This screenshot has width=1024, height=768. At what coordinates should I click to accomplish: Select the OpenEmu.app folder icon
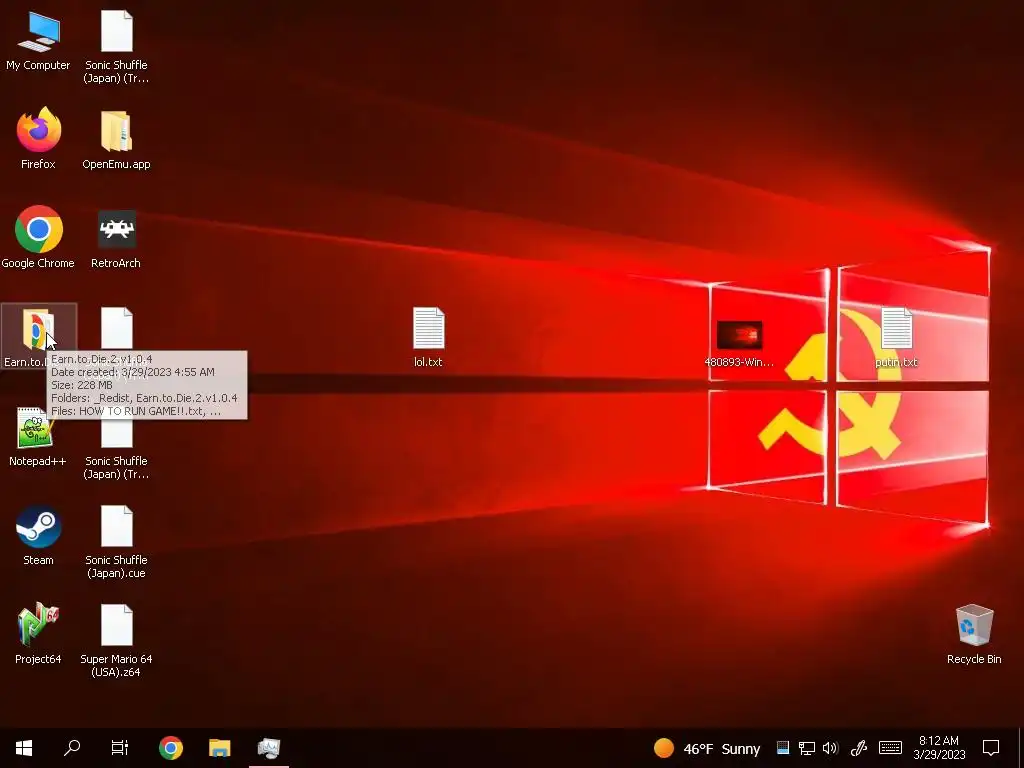click(116, 140)
